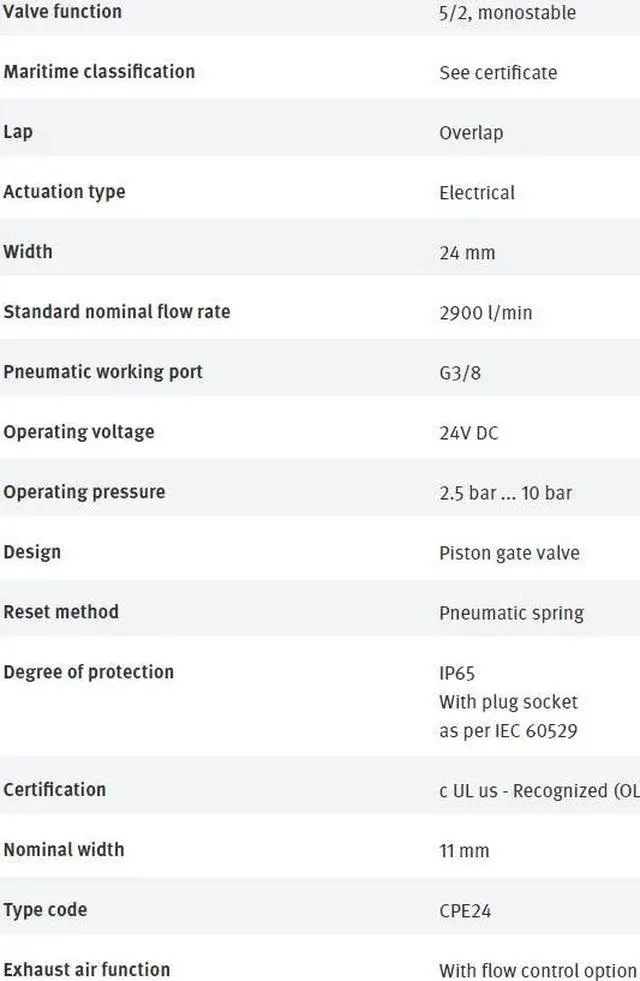Viewport: 640px width, 981px height.
Task: Click the "2900 l/min" flow rate value
Action: pos(486,312)
